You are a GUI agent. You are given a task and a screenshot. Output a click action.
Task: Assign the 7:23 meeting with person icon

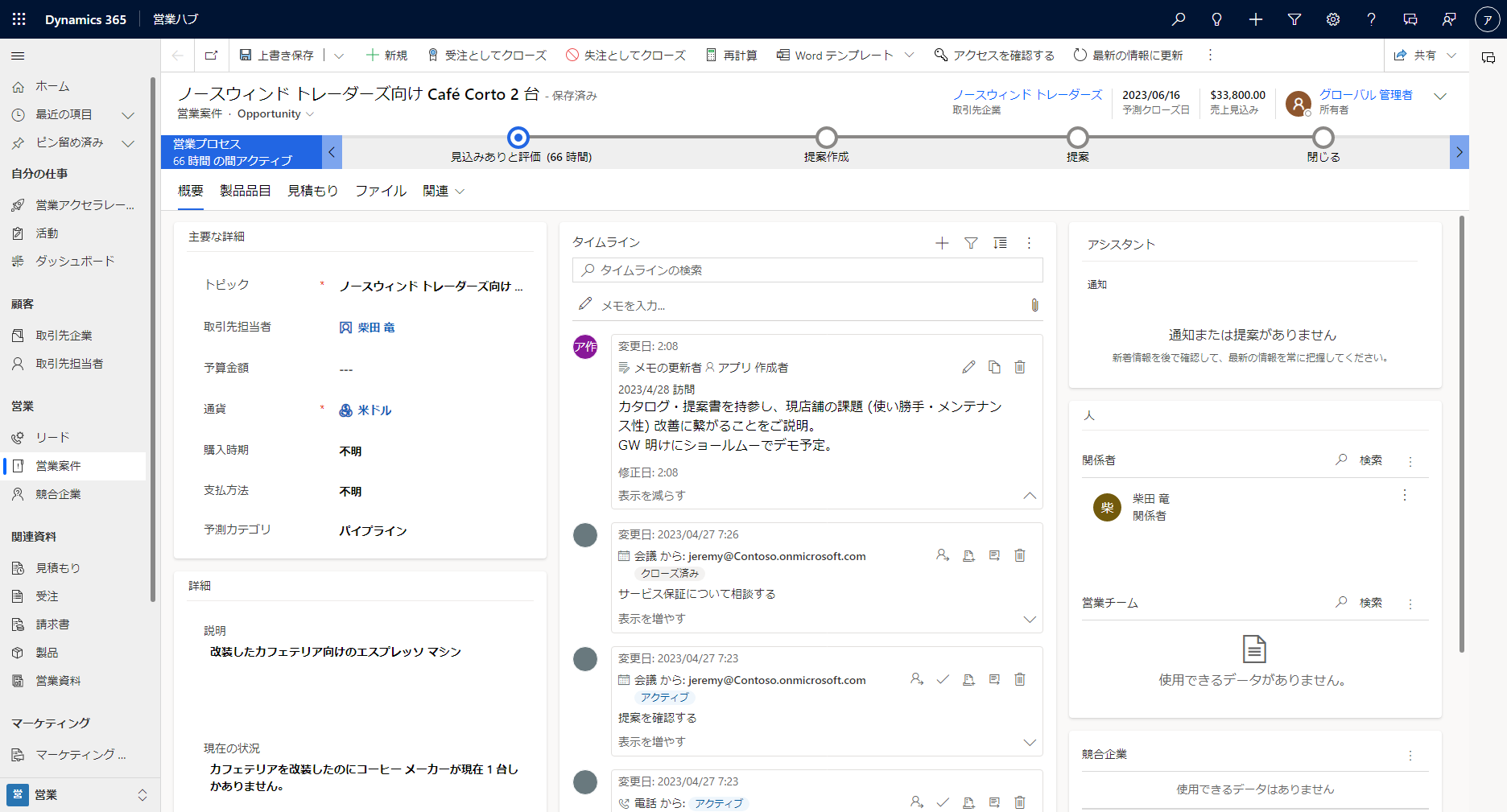tap(917, 679)
